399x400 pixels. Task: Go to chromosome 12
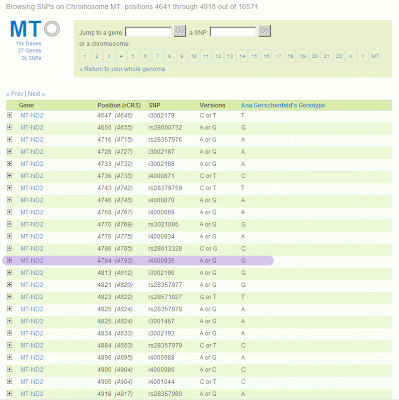point(218,56)
